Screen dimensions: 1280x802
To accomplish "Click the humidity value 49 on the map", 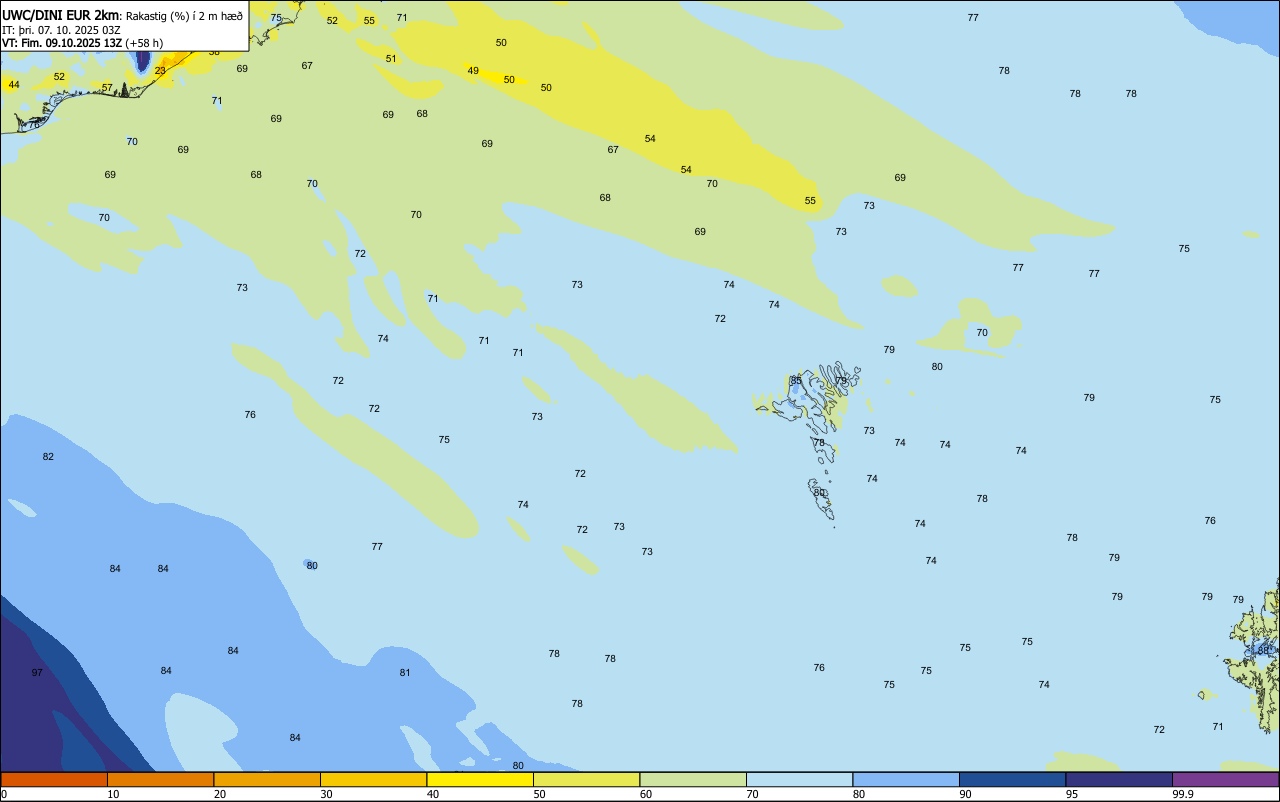I will [473, 71].
